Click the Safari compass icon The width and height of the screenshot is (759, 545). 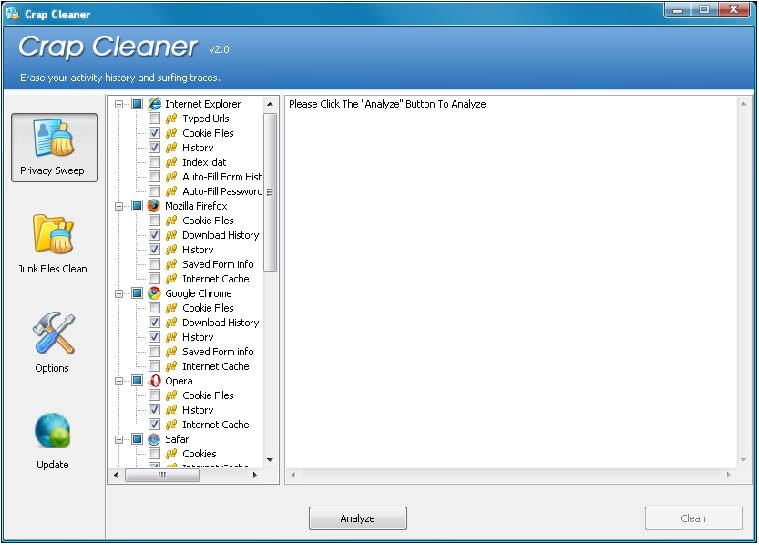[x=154, y=439]
